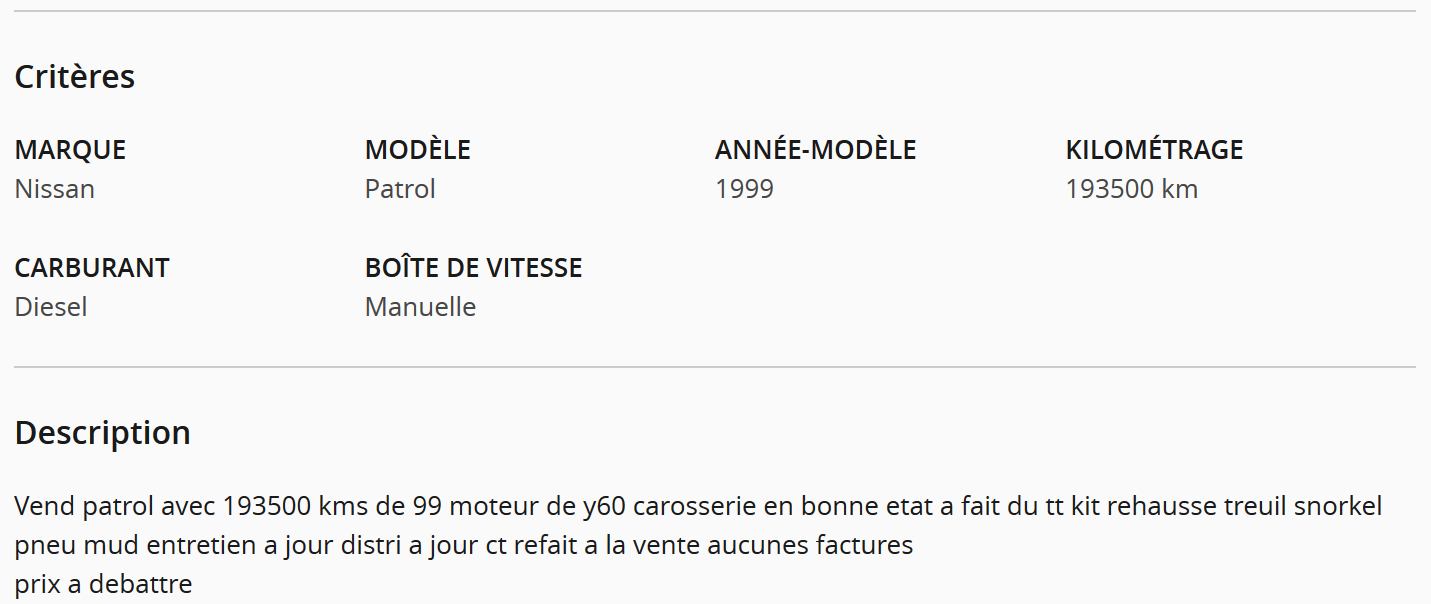
Task: Click the Patrol model value
Action: coord(400,189)
